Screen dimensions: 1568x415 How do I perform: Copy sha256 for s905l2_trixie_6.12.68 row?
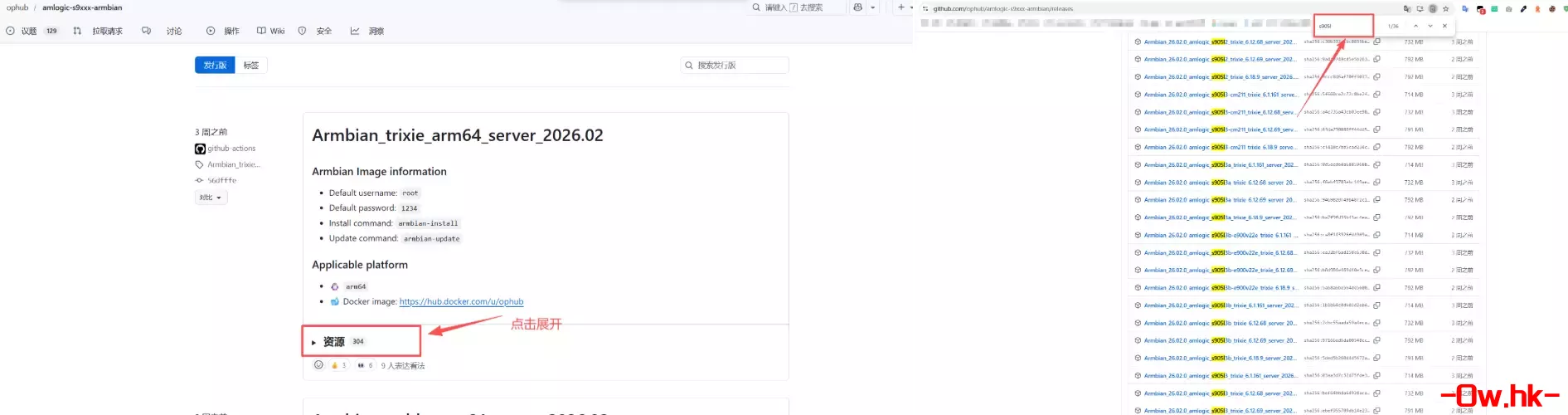point(1376,41)
